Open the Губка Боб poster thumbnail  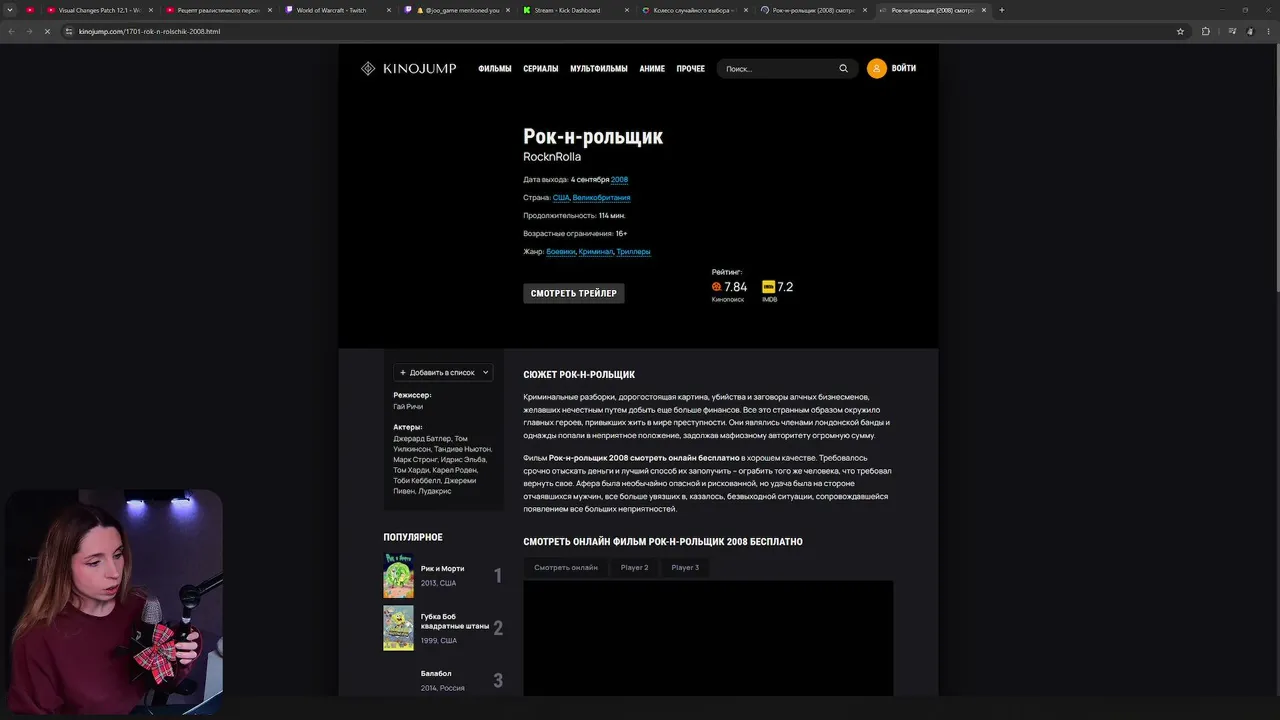[x=398, y=628]
